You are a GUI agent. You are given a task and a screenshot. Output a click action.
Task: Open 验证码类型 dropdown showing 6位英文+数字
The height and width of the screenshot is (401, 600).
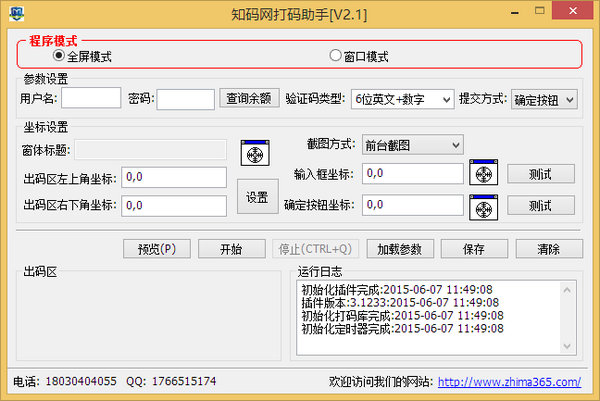pyautogui.click(x=403, y=99)
